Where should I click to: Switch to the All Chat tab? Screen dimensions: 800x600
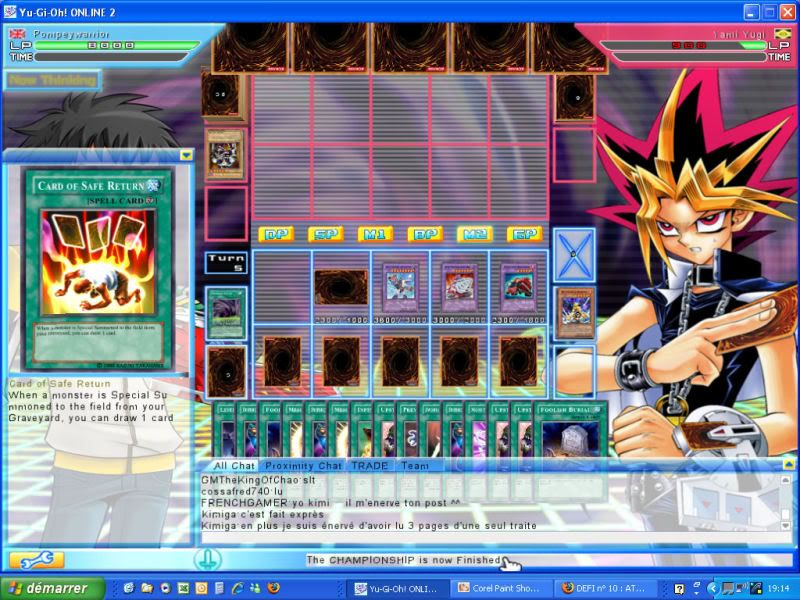point(234,465)
